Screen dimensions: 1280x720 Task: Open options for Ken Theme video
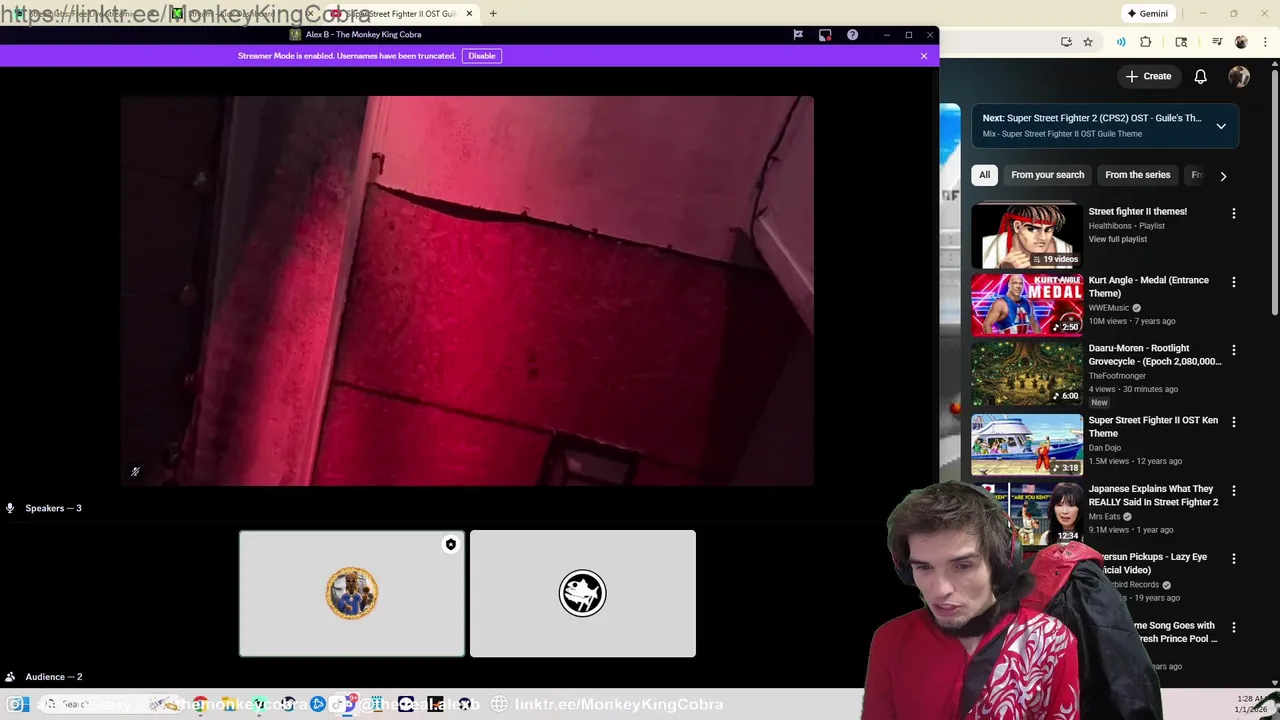pyautogui.click(x=1234, y=422)
